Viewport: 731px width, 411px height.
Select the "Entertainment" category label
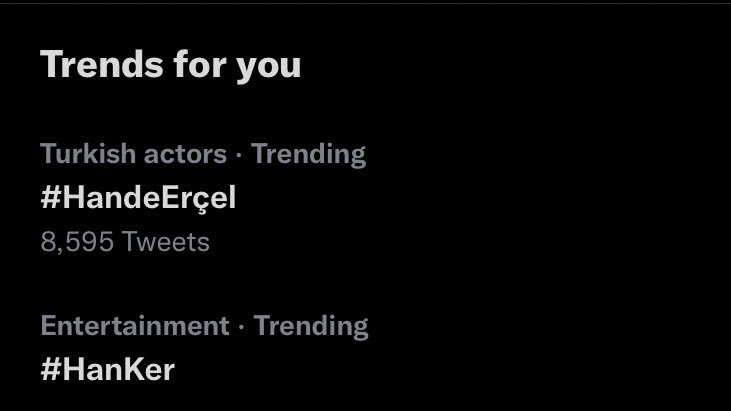(135, 326)
